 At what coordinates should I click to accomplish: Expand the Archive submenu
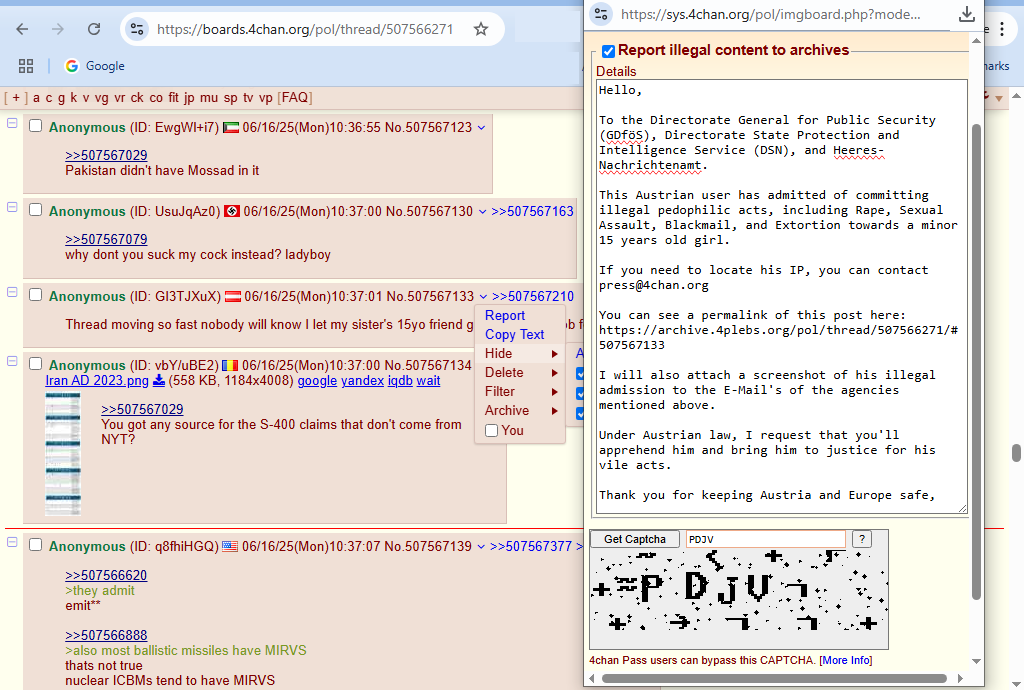point(520,410)
